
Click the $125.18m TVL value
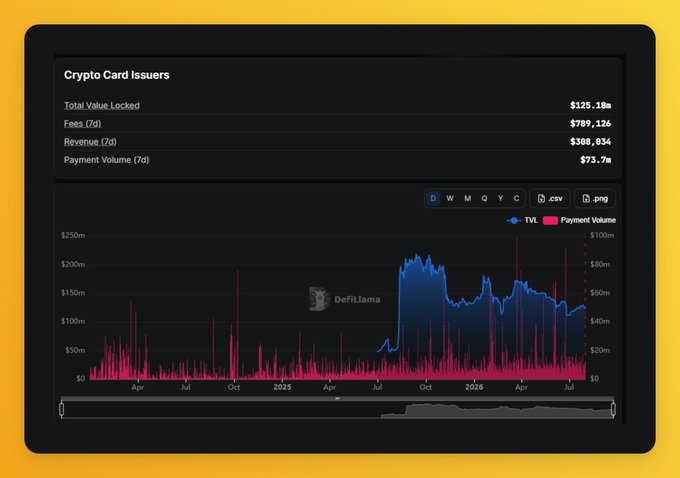[591, 105]
